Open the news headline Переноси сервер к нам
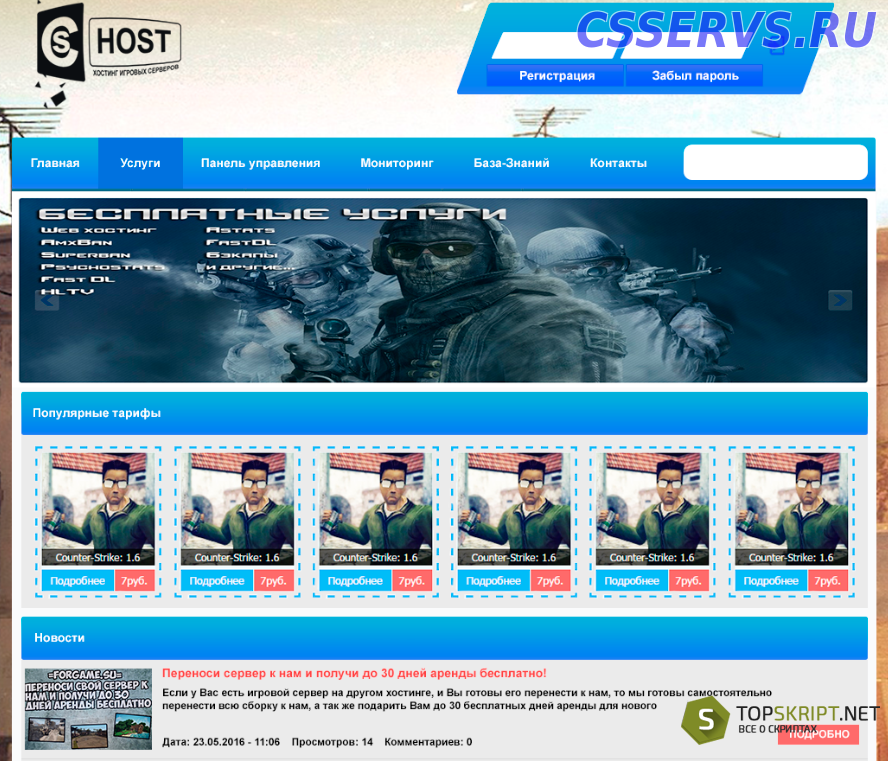The image size is (888, 761). coord(354,673)
